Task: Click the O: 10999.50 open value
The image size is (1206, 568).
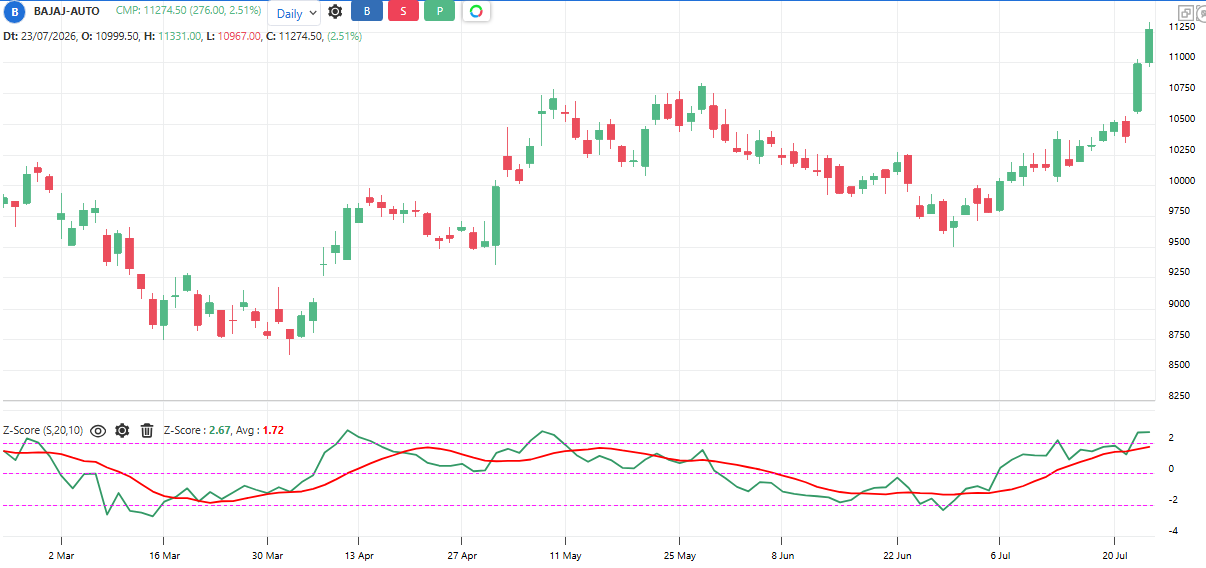Action: tap(110, 36)
